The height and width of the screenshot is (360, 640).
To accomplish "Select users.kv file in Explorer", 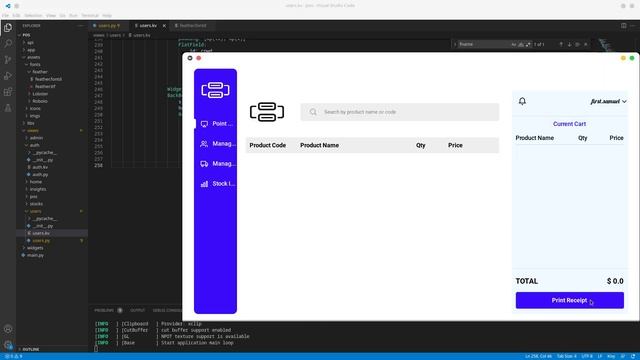I will 41,233.
